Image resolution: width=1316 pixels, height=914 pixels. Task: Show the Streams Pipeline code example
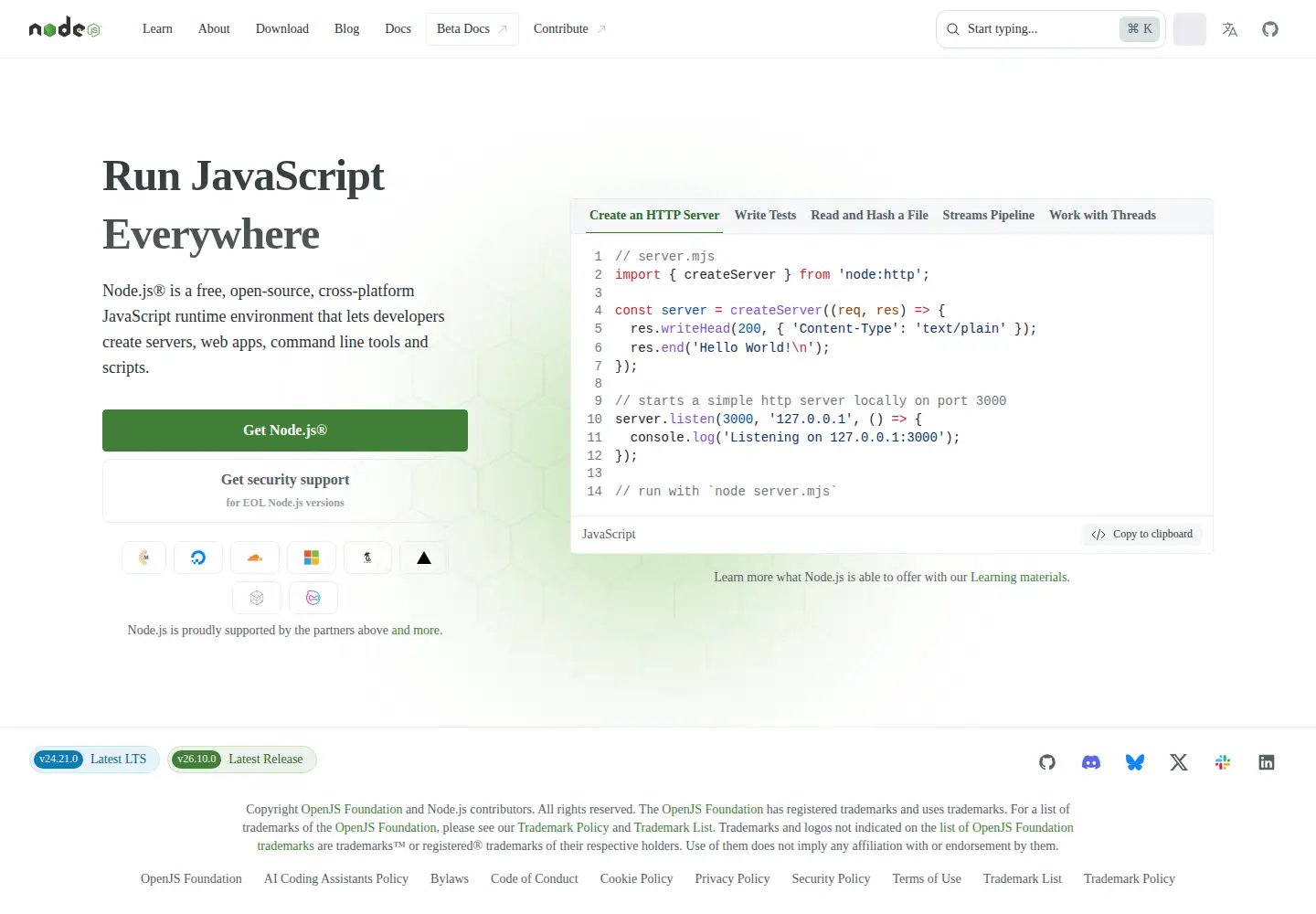click(x=989, y=216)
